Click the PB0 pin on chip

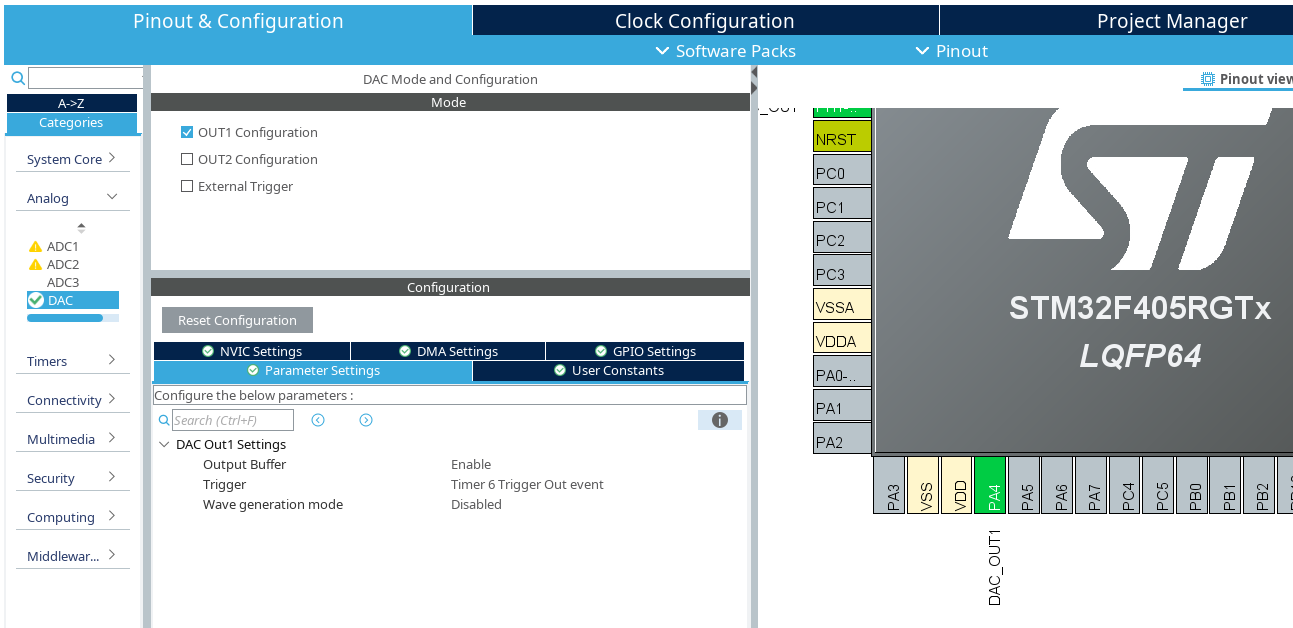click(x=1191, y=486)
